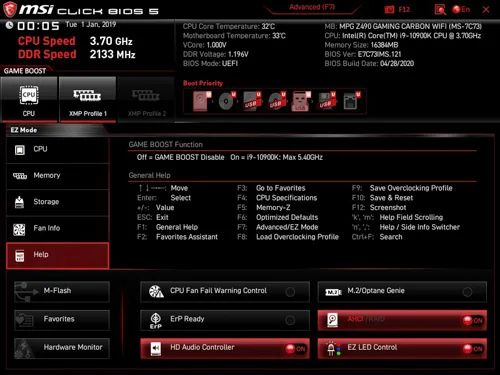
Task: Take a screenshot with the F12 camera icon
Action: [x=389, y=10]
